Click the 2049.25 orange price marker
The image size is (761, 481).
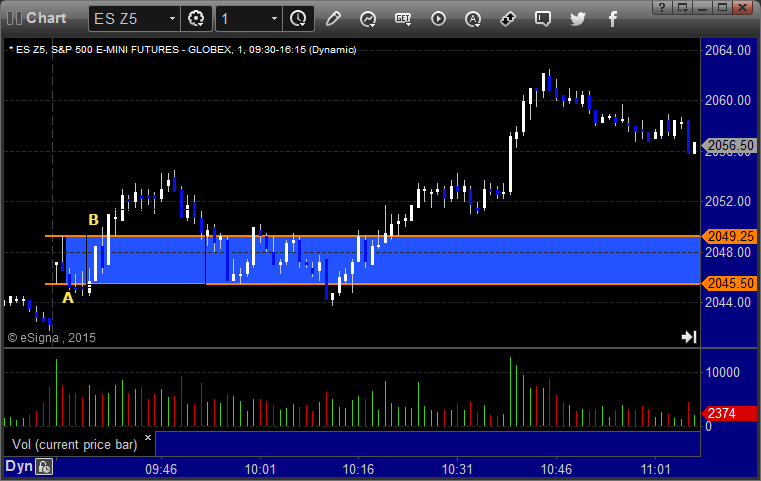(729, 236)
